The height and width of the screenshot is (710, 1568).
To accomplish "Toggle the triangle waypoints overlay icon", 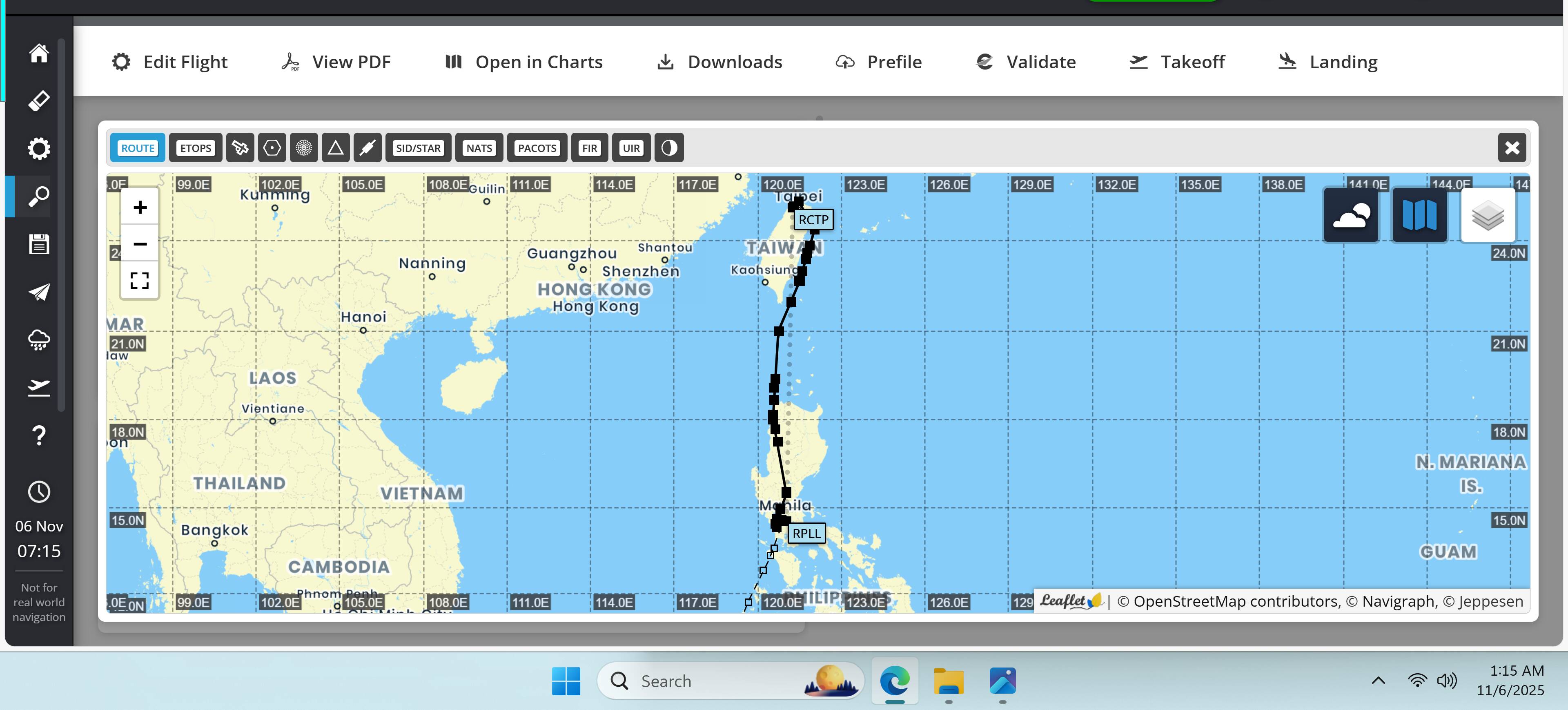I will click(335, 148).
